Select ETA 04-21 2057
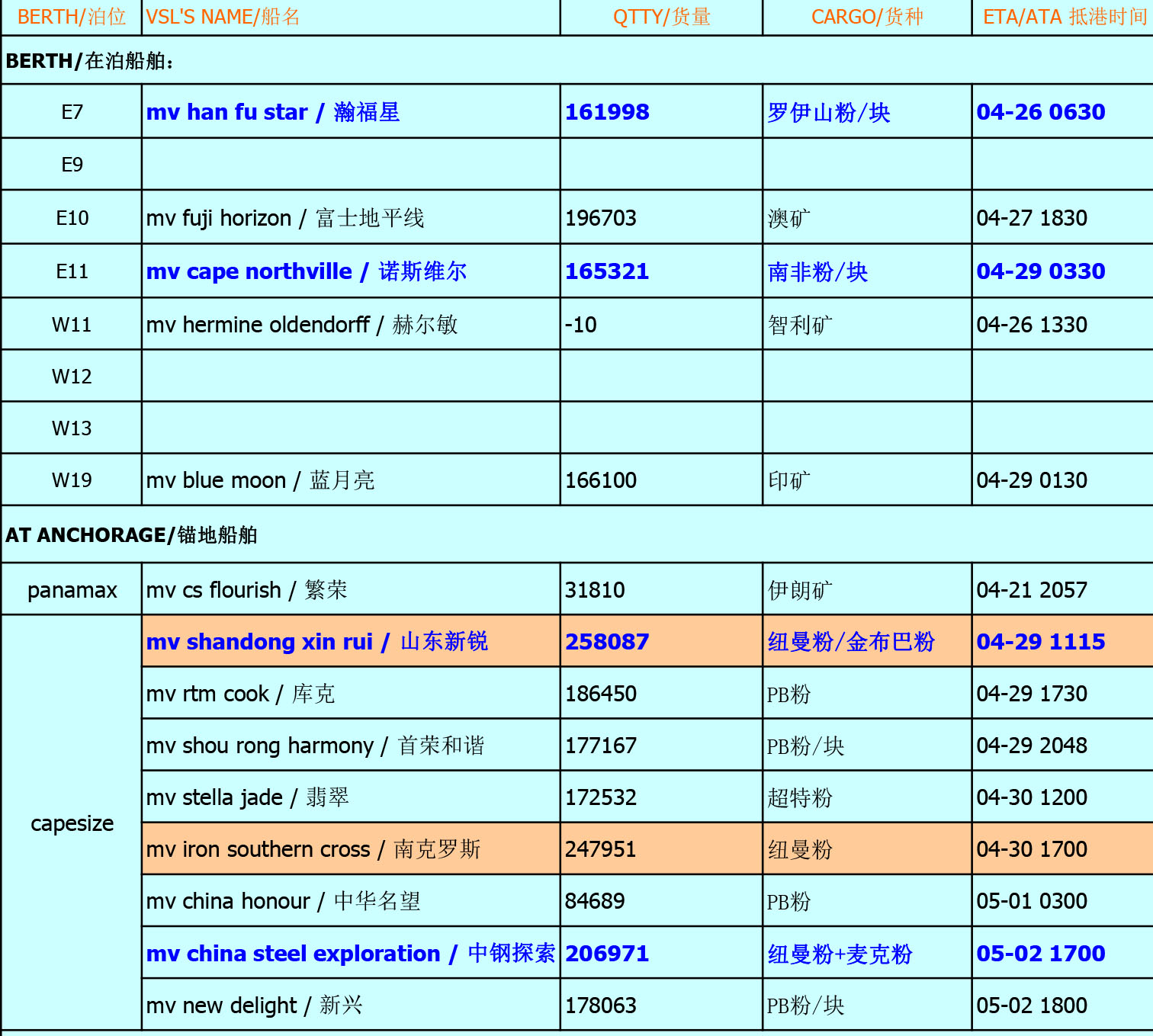Viewport: 1153px width, 1036px height. 1063,589
